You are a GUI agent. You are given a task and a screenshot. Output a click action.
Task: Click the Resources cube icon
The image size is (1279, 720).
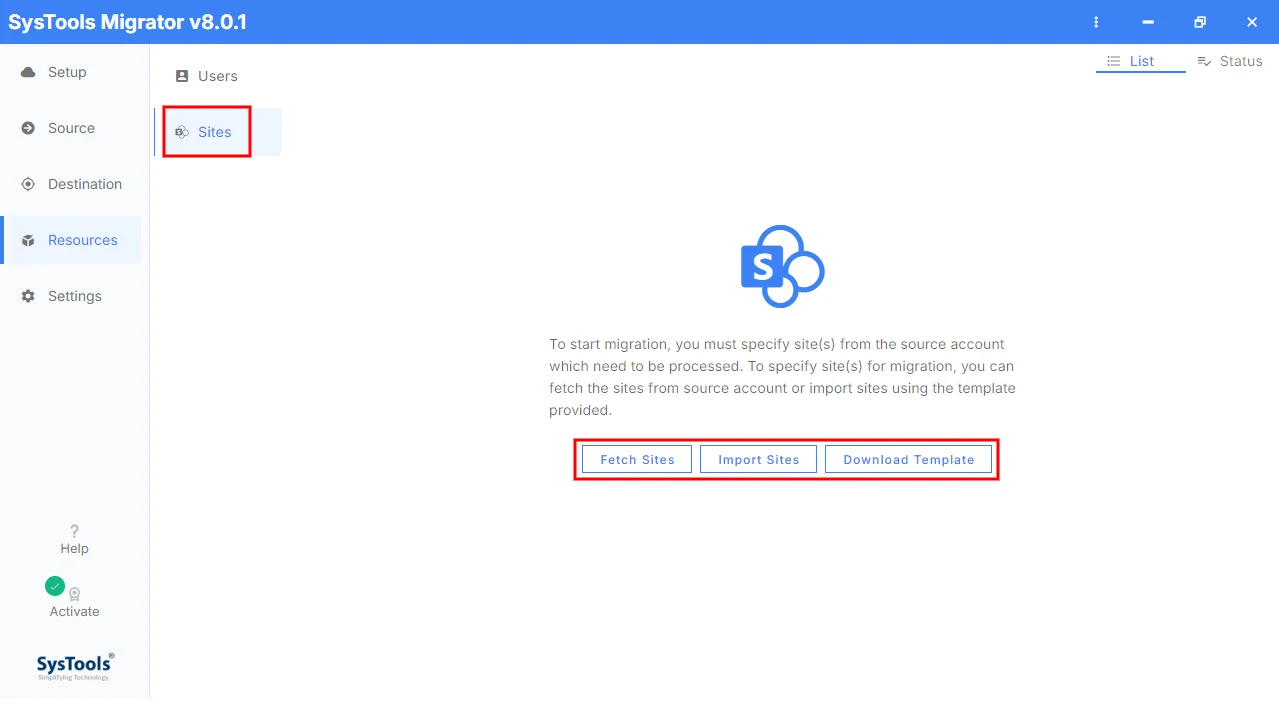(28, 240)
